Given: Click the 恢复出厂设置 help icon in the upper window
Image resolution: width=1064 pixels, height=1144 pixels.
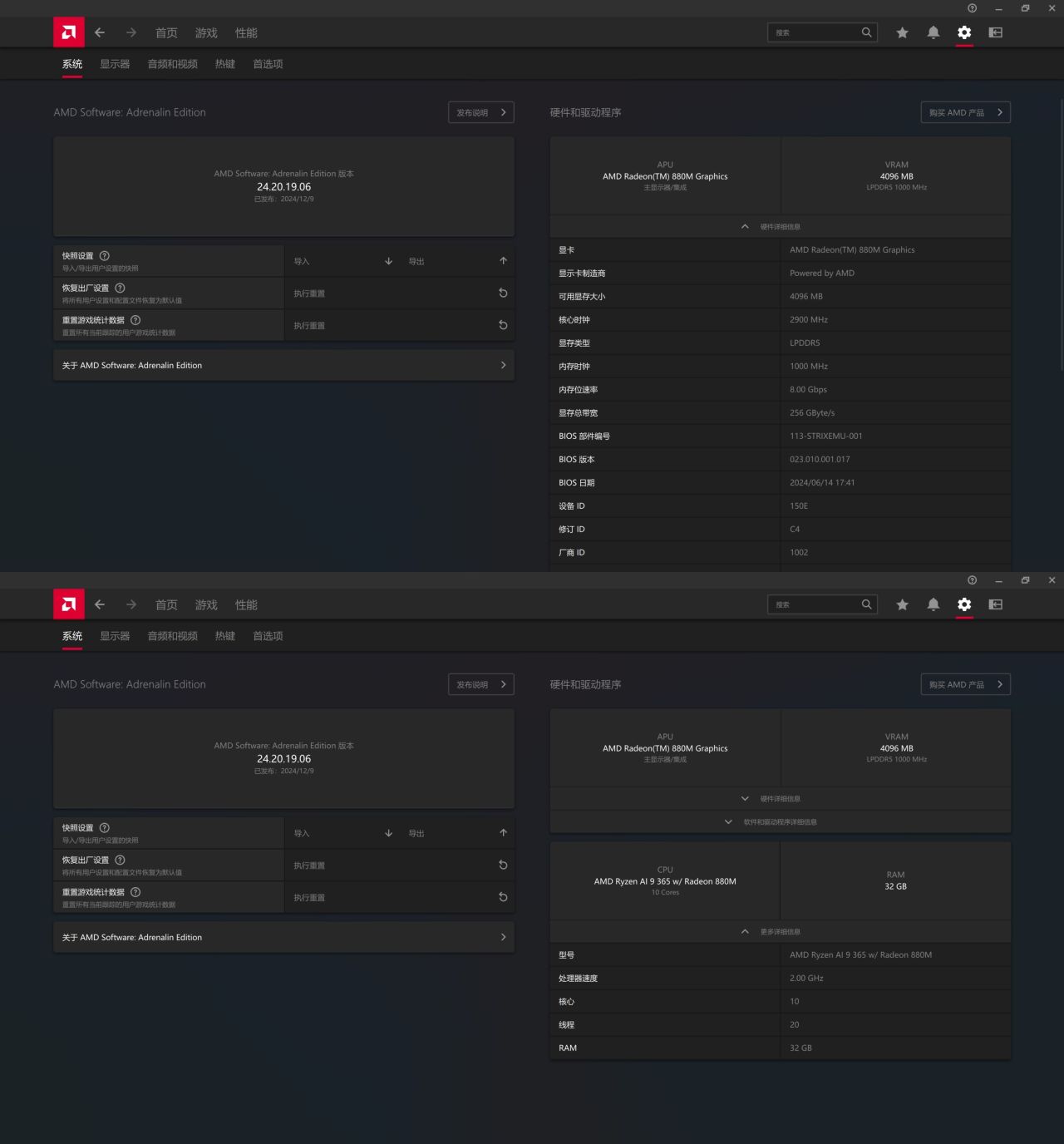Looking at the screenshot, I should coord(120,288).
